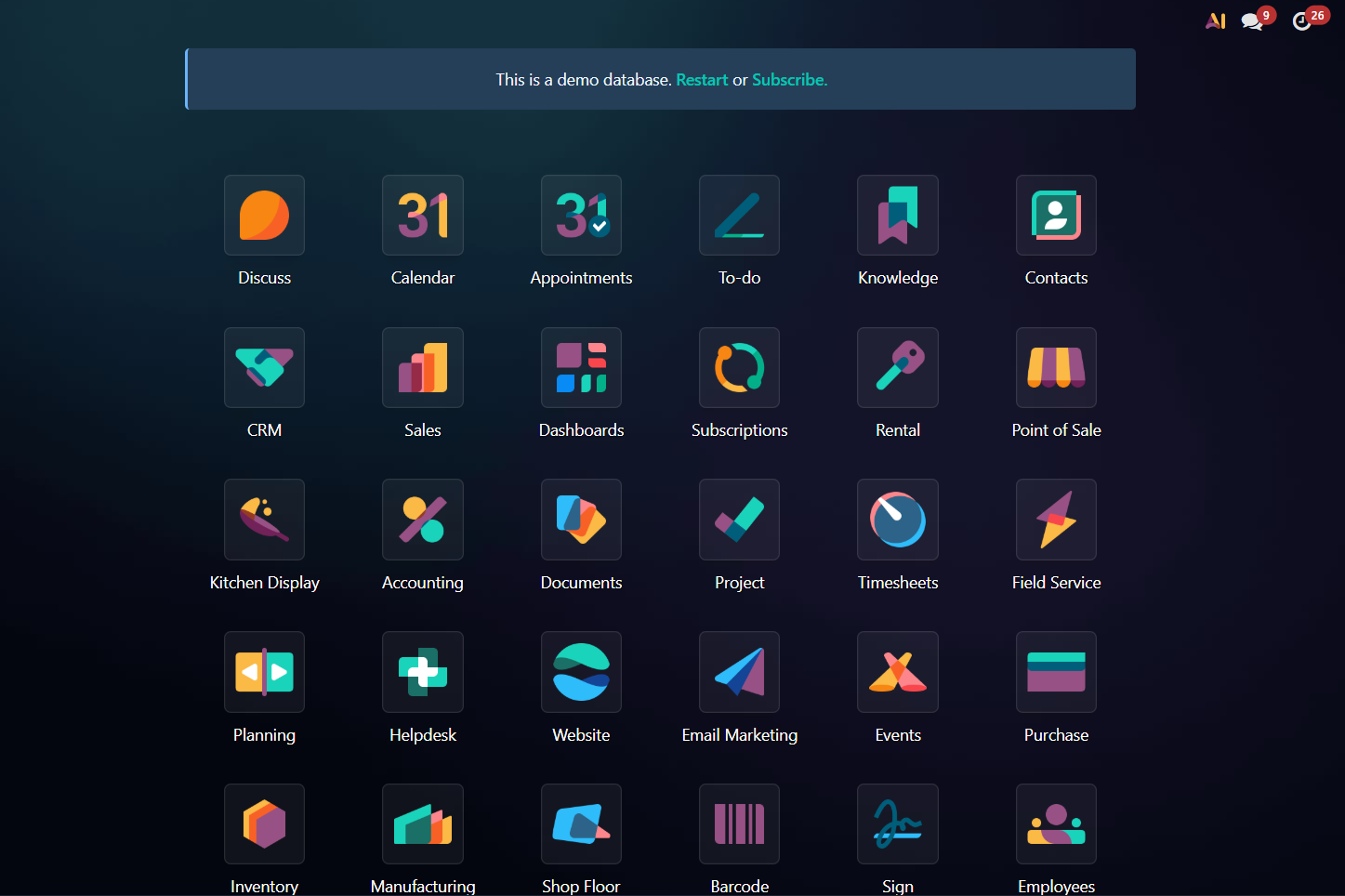The width and height of the screenshot is (1345, 896).
Task: Open the Helpdesk app
Action: [422, 672]
